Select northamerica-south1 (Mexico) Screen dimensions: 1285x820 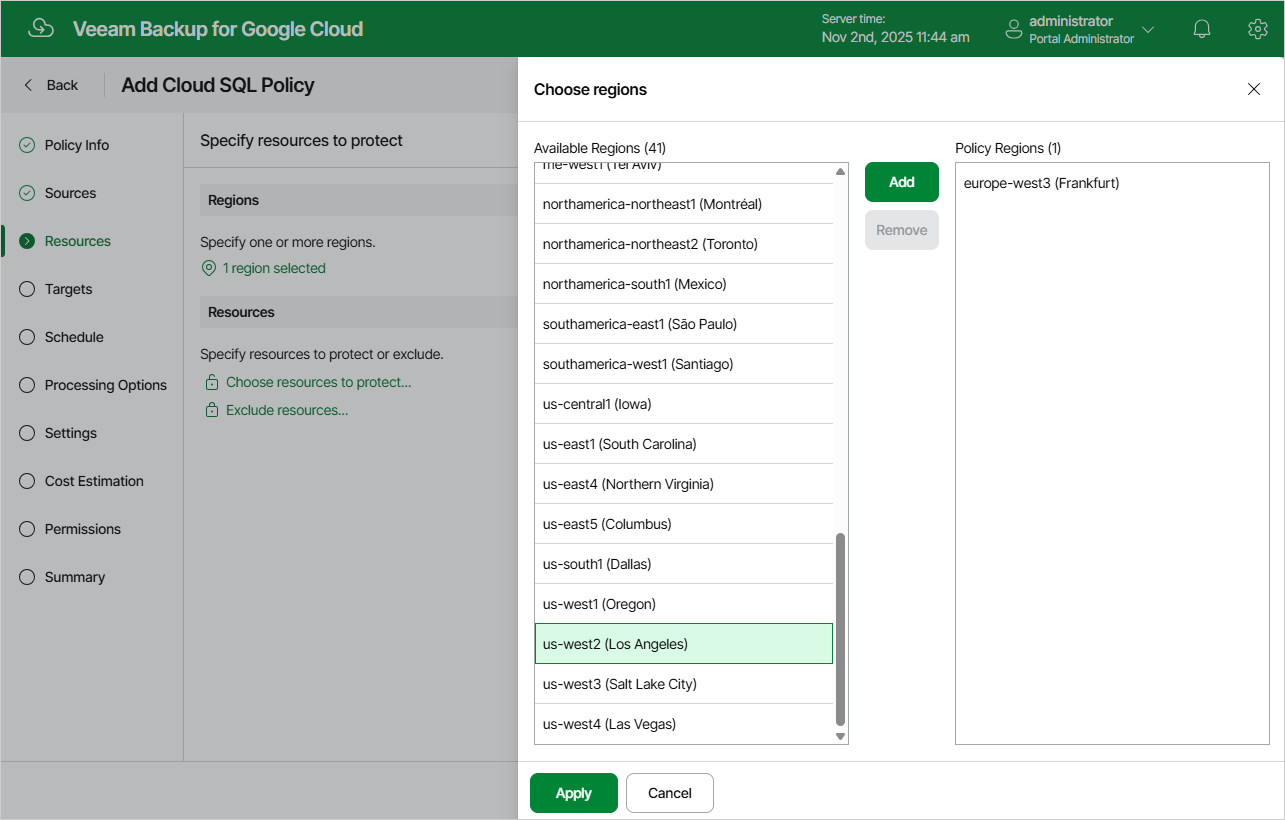pyautogui.click(x=684, y=284)
